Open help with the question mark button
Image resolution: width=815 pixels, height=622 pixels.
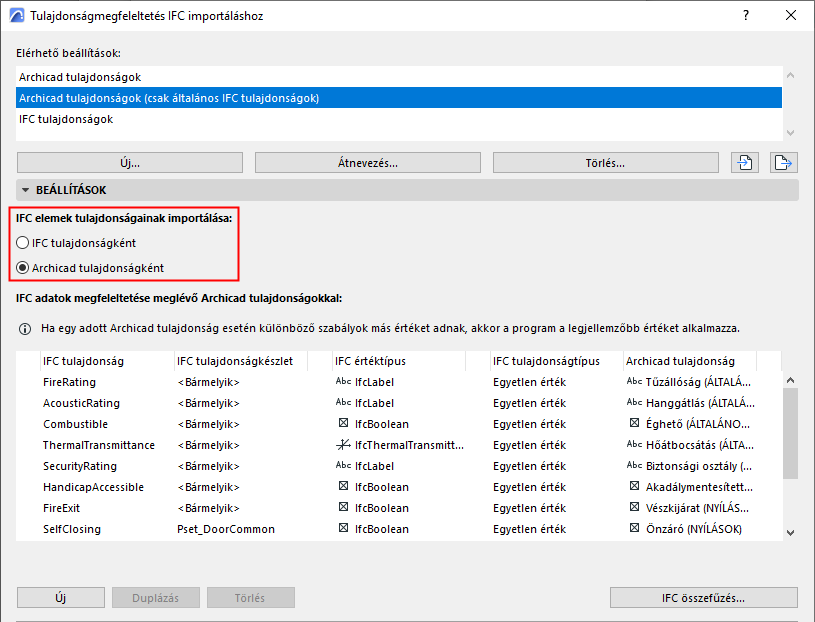[x=746, y=16]
